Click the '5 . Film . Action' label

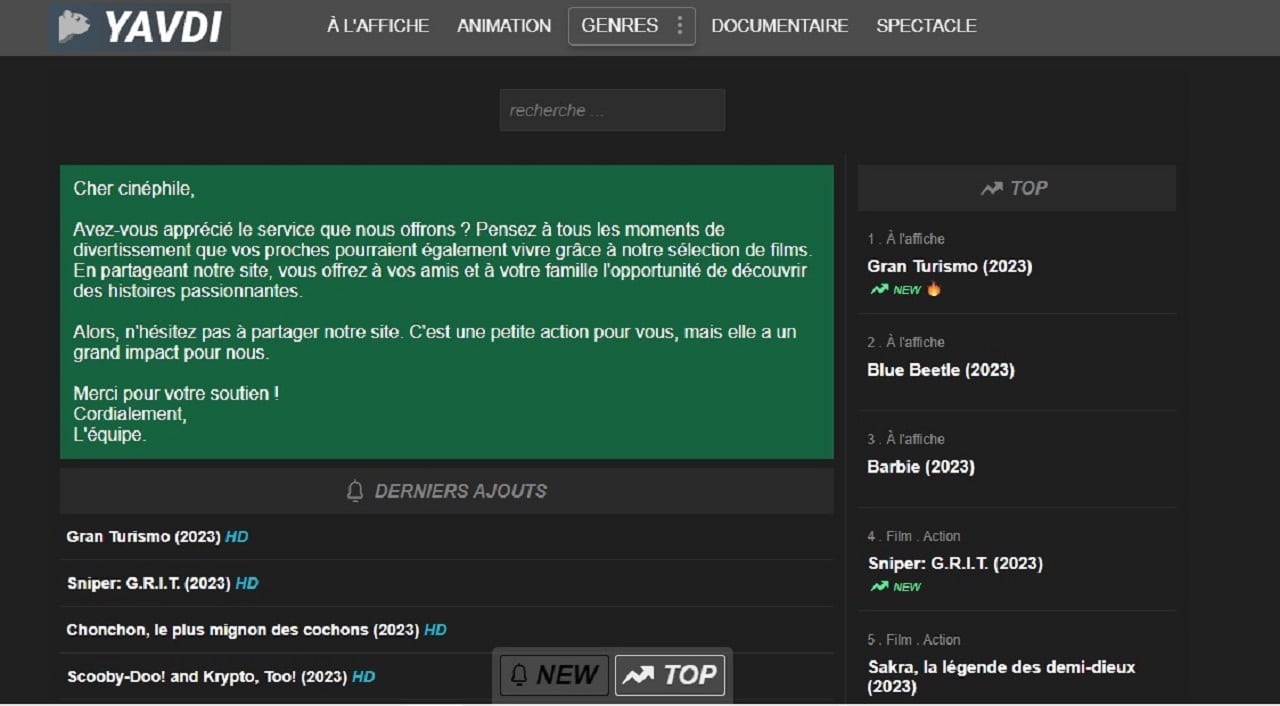pos(914,640)
